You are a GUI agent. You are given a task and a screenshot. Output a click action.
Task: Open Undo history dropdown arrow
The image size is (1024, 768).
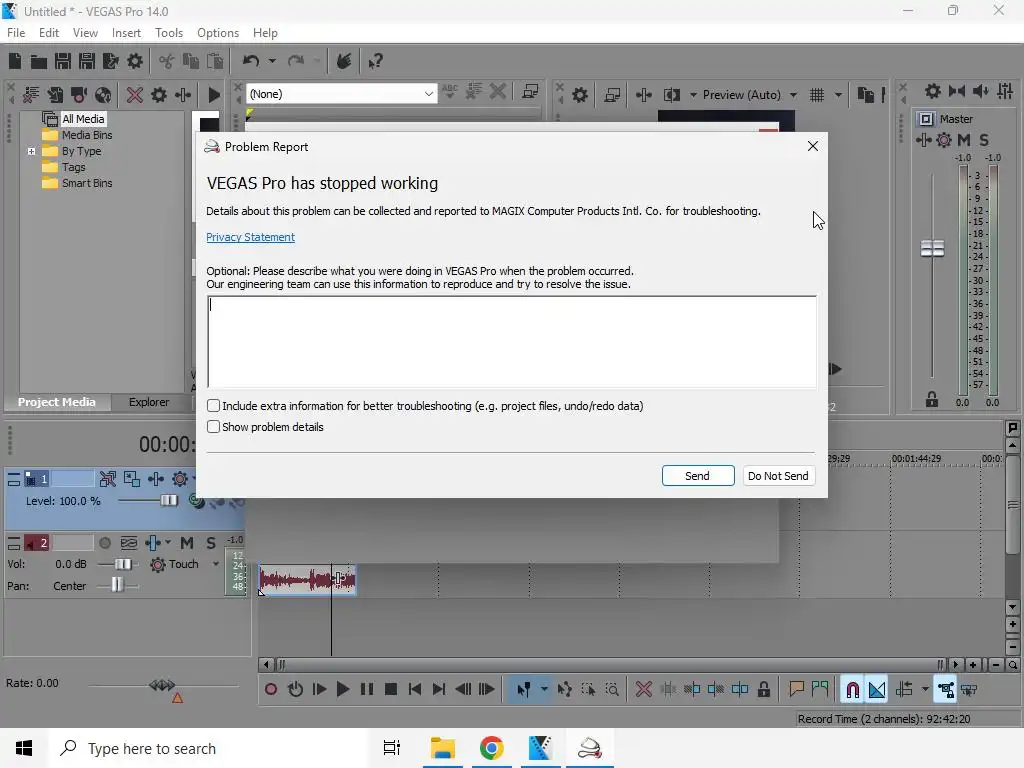click(272, 61)
